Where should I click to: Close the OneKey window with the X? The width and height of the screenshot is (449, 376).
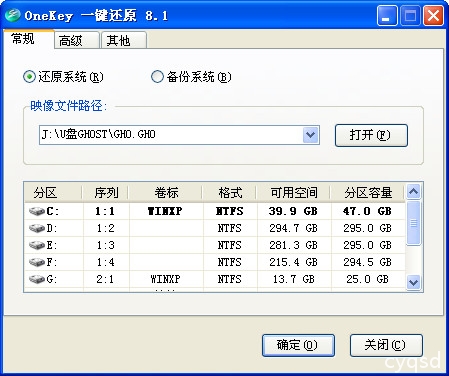pyautogui.click(x=433, y=16)
